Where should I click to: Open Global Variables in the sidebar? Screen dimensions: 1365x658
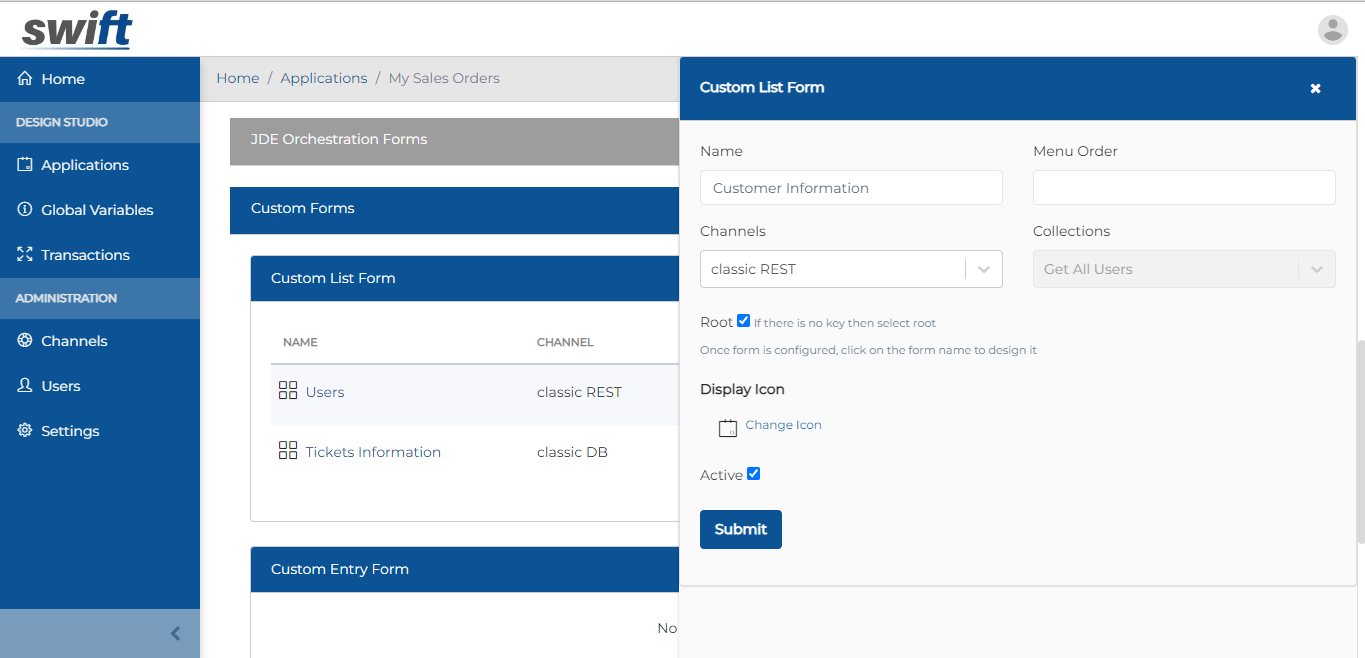(x=97, y=210)
